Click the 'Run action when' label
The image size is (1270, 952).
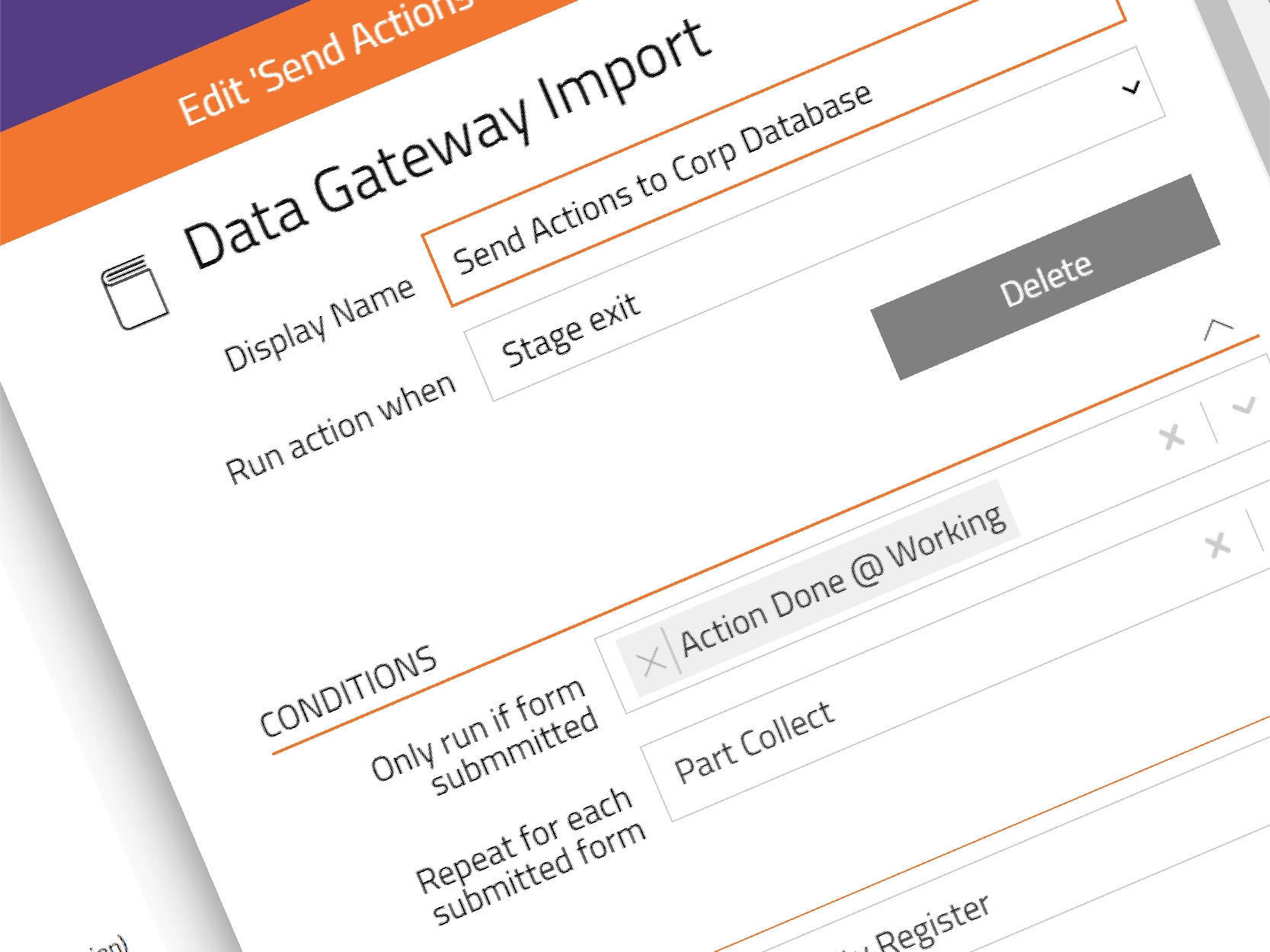pos(341,427)
